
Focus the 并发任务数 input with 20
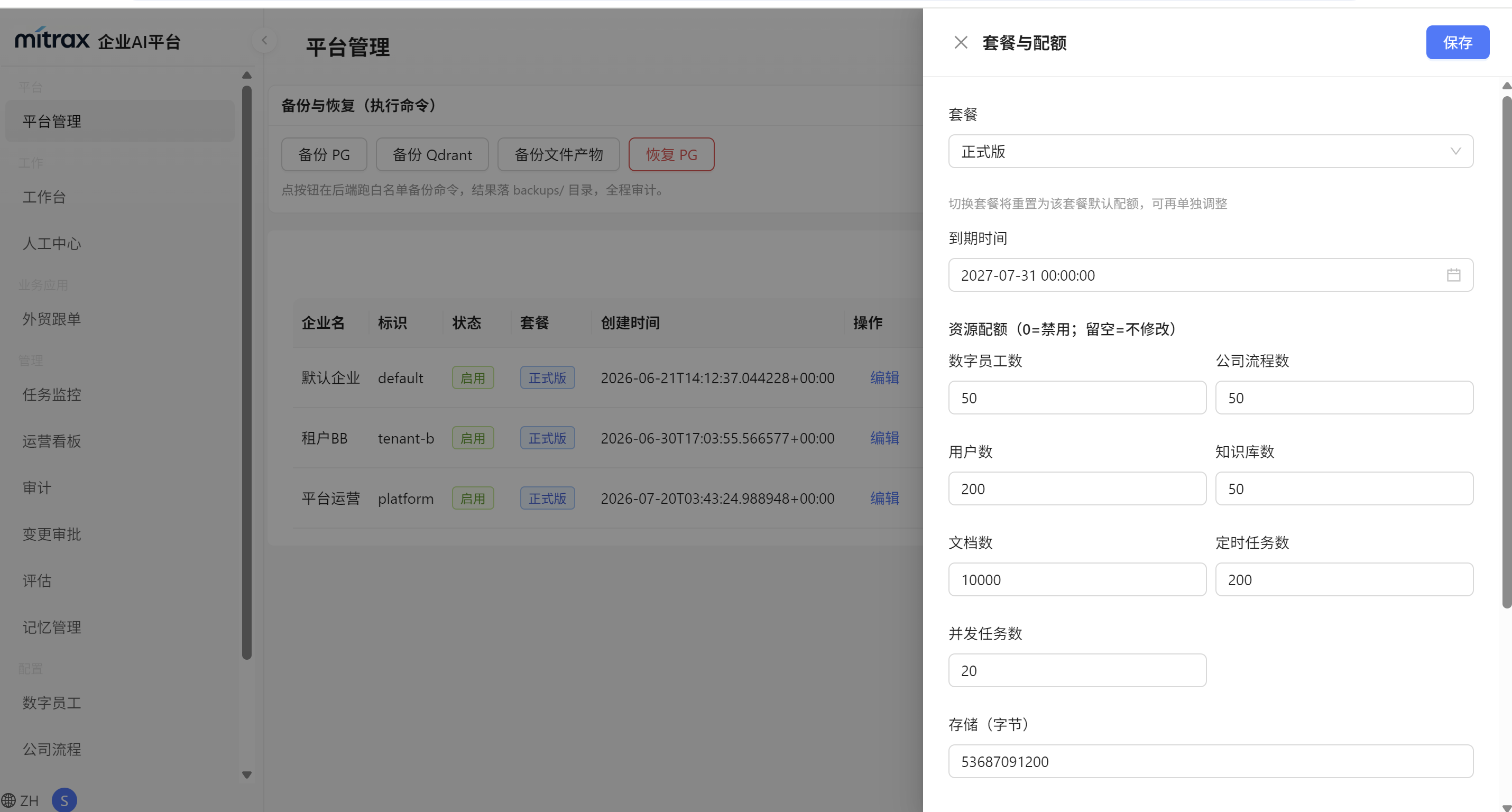point(1077,670)
